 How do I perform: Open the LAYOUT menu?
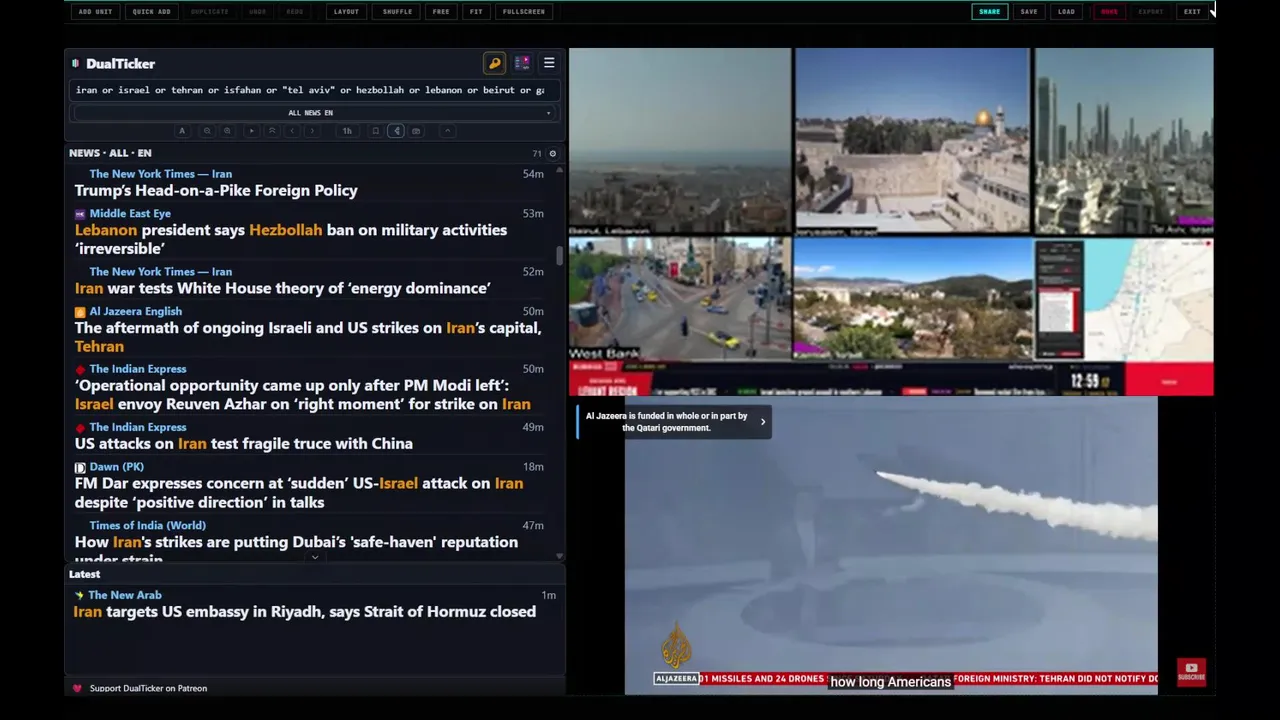point(346,12)
